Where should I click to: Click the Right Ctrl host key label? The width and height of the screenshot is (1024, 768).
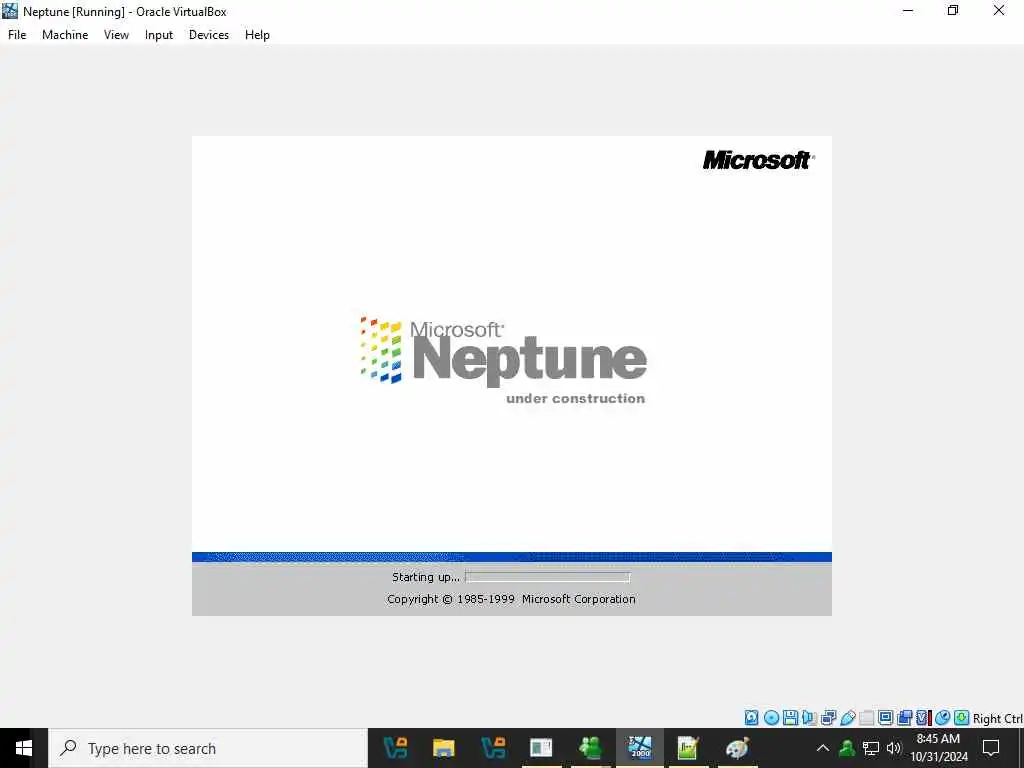point(997,718)
